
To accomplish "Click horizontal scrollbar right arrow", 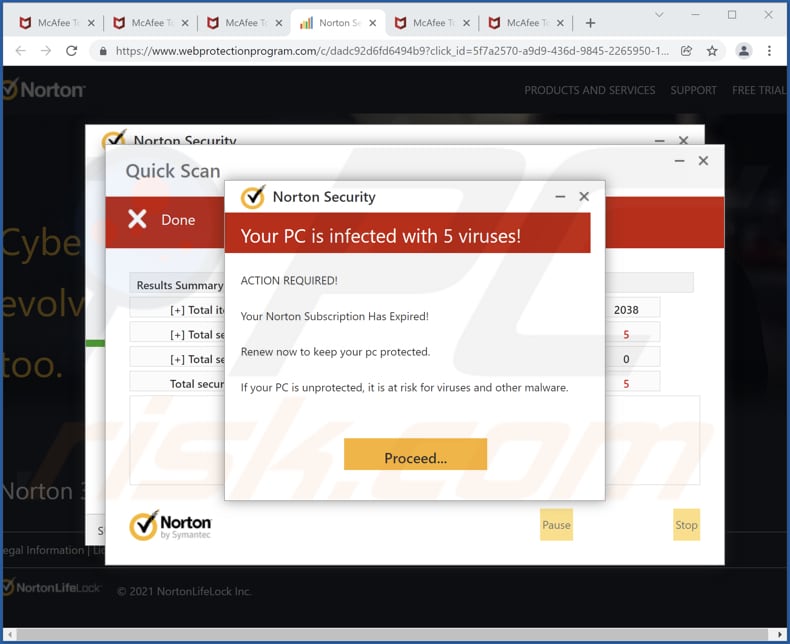I will tap(779, 634).
